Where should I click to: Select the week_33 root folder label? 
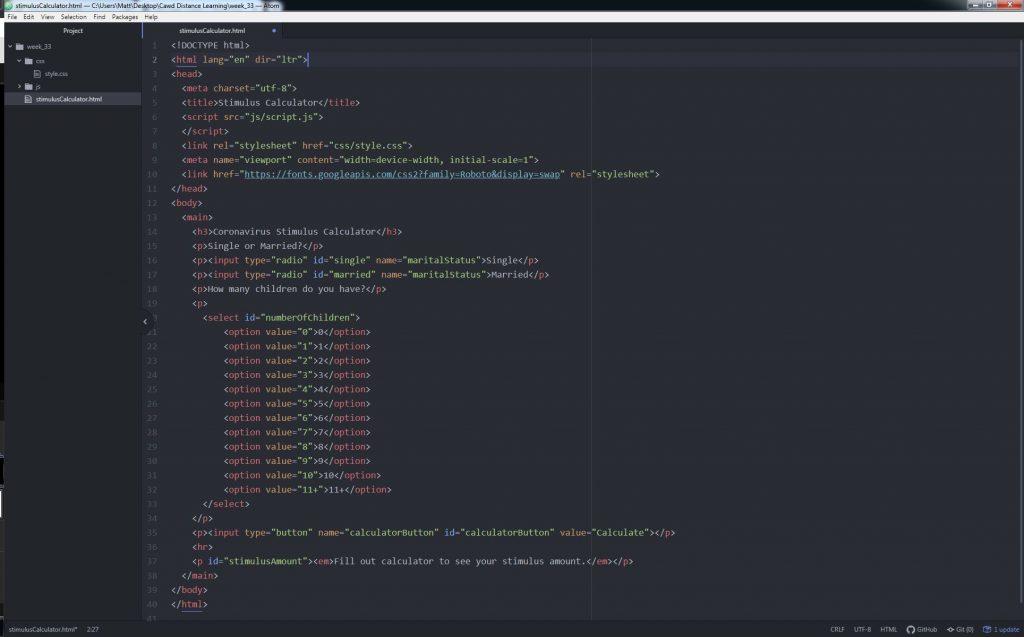tap(39, 46)
